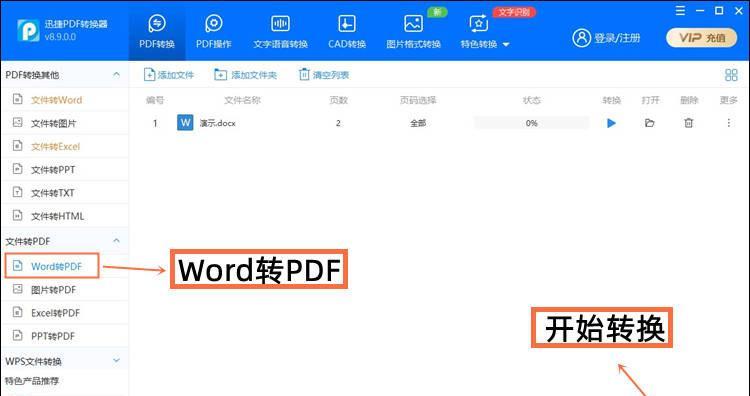Click the 全部 page selection cell
Screen dimensions: 750x396
(418, 123)
